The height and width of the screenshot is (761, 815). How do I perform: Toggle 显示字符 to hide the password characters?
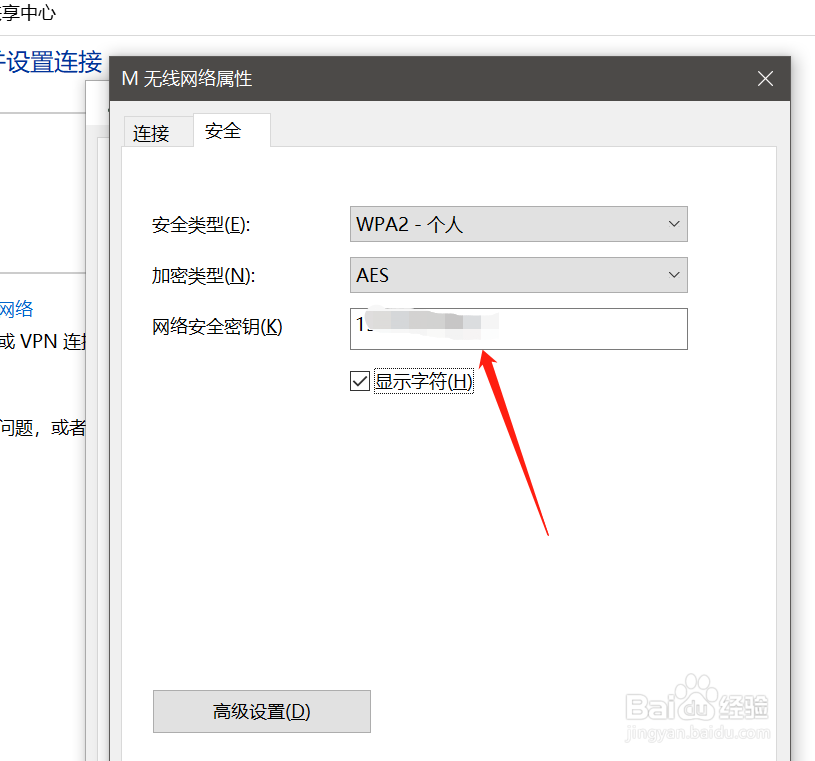(x=359, y=380)
